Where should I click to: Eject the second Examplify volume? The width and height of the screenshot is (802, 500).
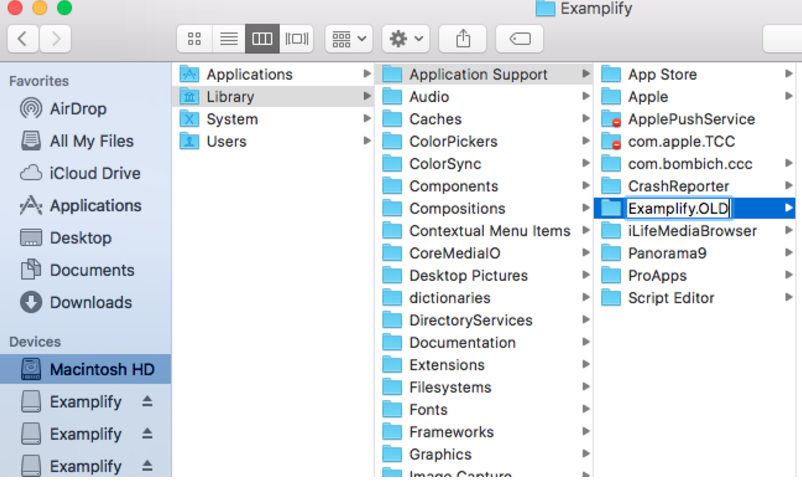point(147,434)
